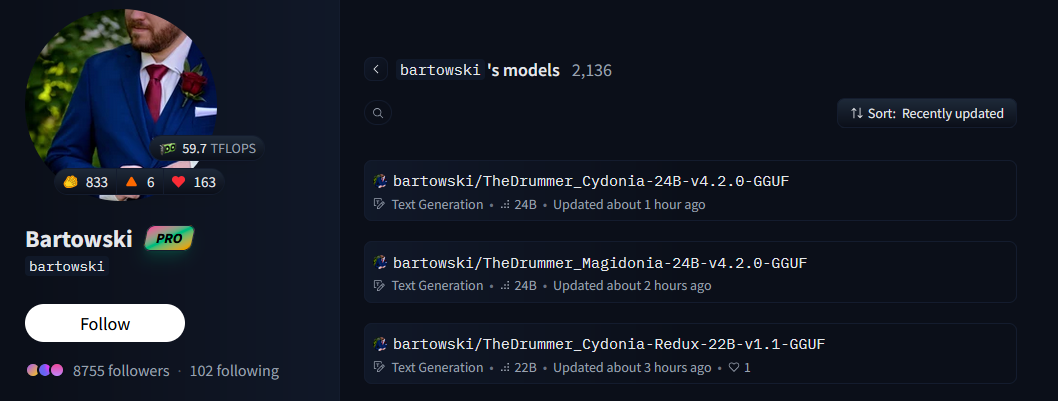1058x401 pixels.
Task: Click Text Generation icon on Cydonia-24B card
Action: pos(379,204)
